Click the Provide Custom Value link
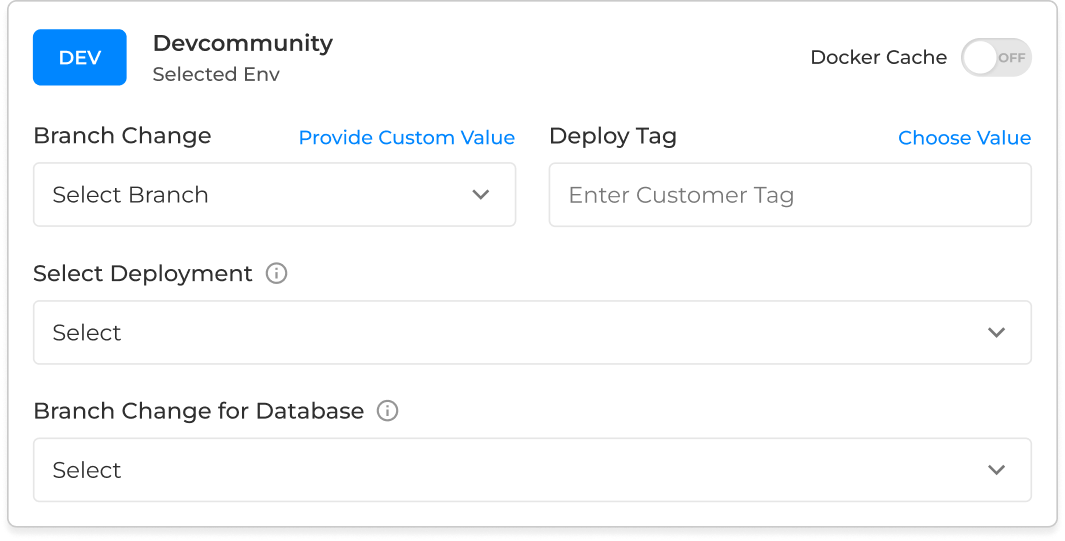Screen dimensions: 1065x541 406,138
